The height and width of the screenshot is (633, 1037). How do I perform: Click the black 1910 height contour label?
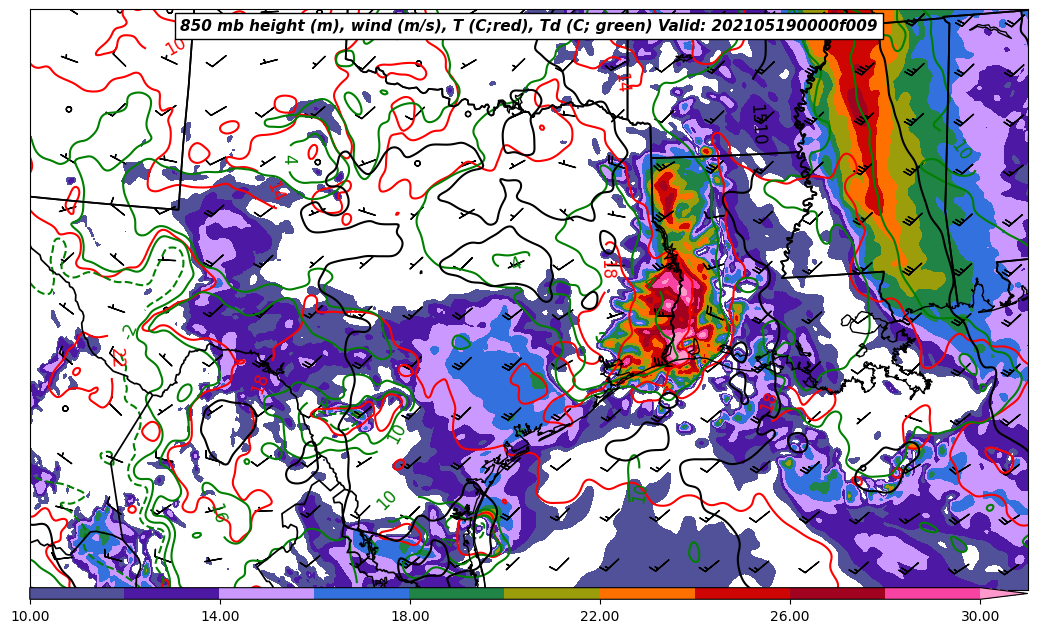(x=759, y=124)
